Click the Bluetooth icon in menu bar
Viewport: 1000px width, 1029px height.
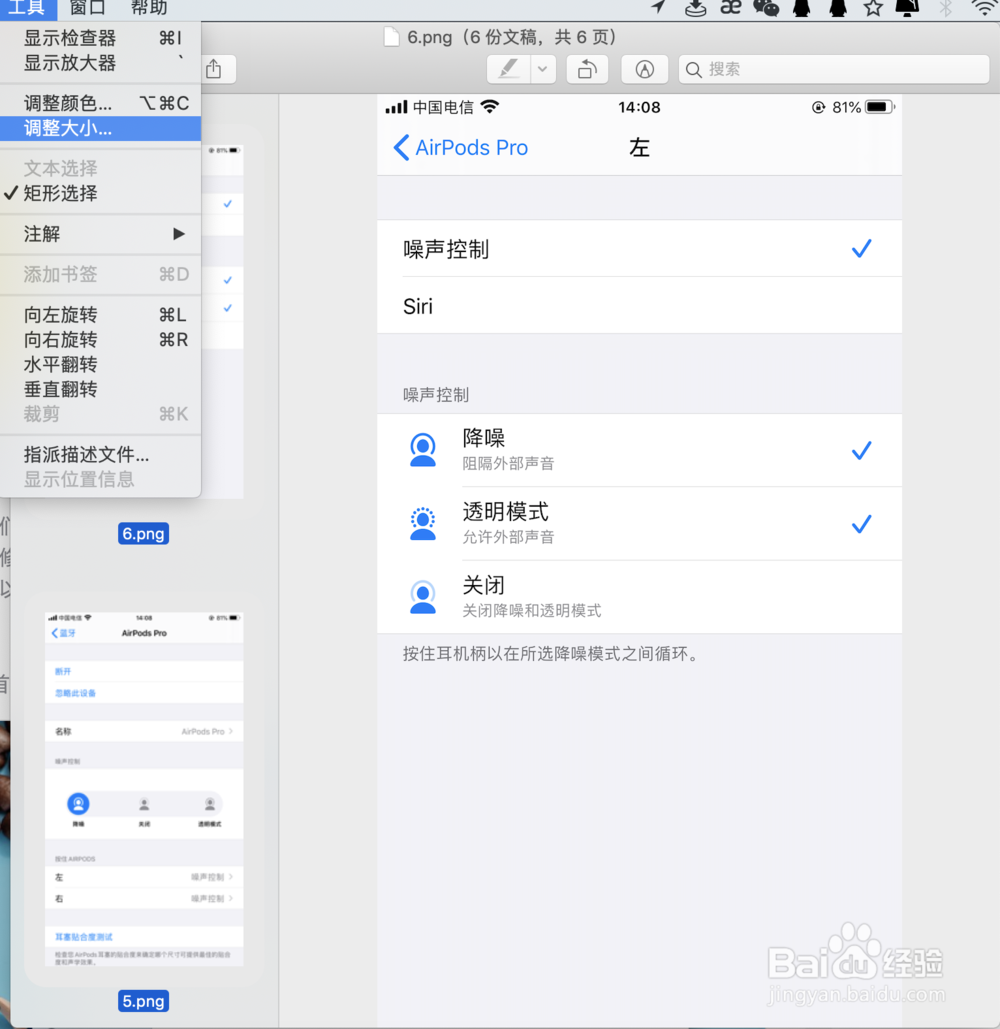point(945,8)
